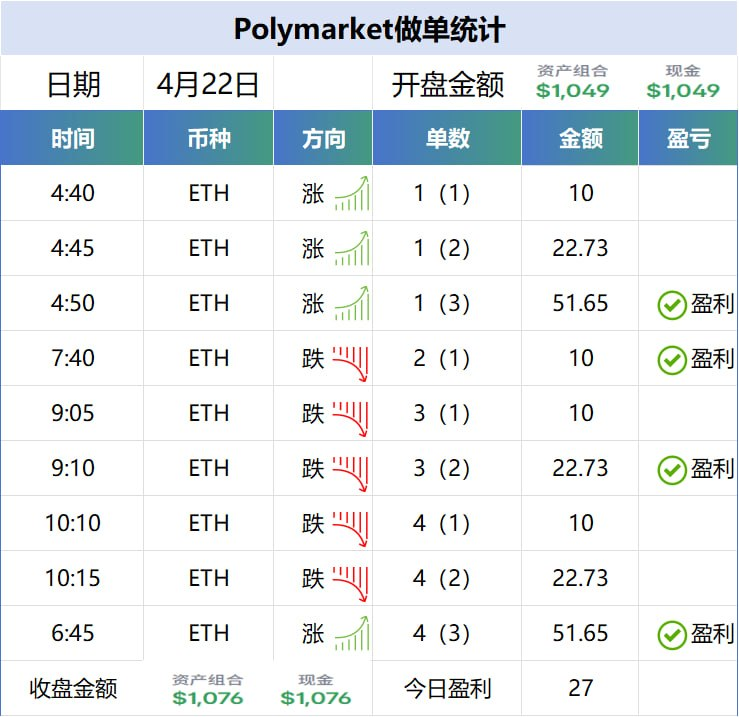Click the red down-trend icon in the 7:40 row
The width and height of the screenshot is (739, 717).
pyautogui.click(x=350, y=364)
